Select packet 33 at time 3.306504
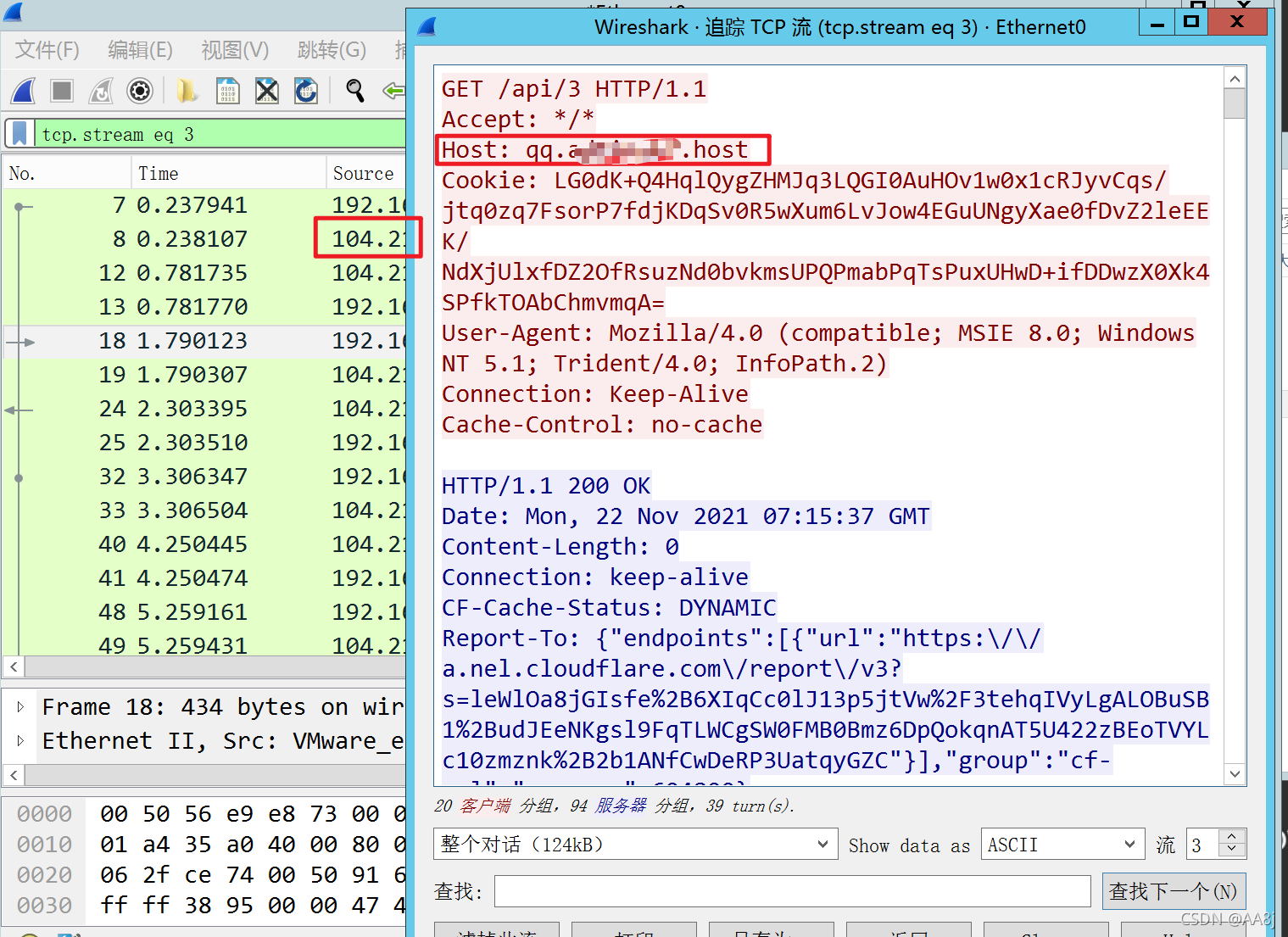 [204, 510]
